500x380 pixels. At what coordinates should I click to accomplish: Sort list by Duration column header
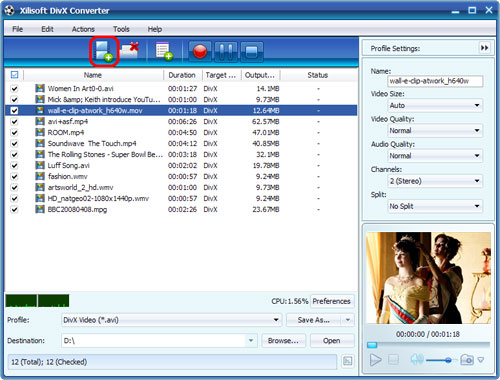click(x=182, y=75)
